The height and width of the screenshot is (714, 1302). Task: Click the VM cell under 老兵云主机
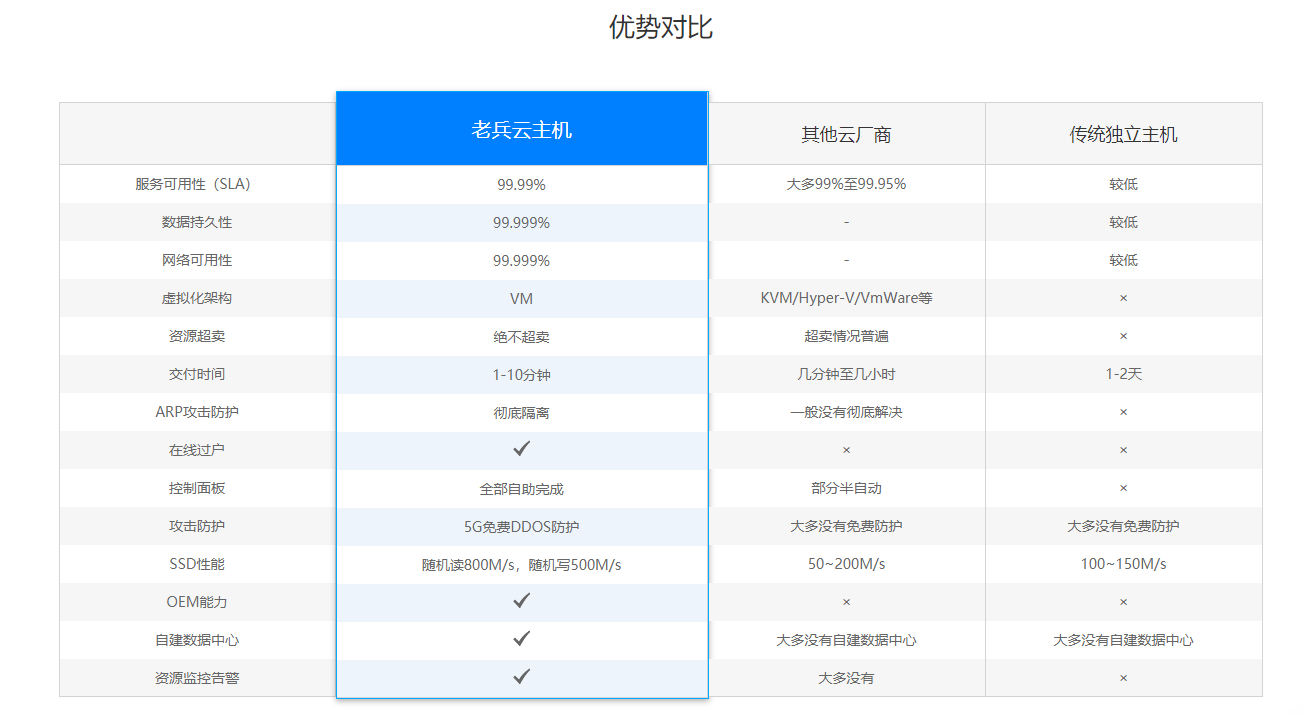[x=521, y=299]
